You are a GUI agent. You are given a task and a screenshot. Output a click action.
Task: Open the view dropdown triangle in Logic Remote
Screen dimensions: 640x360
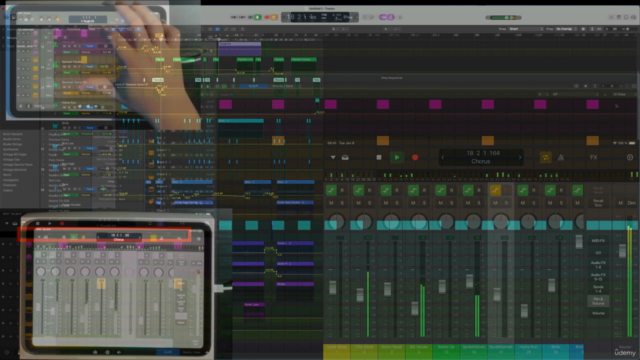[x=333, y=157]
